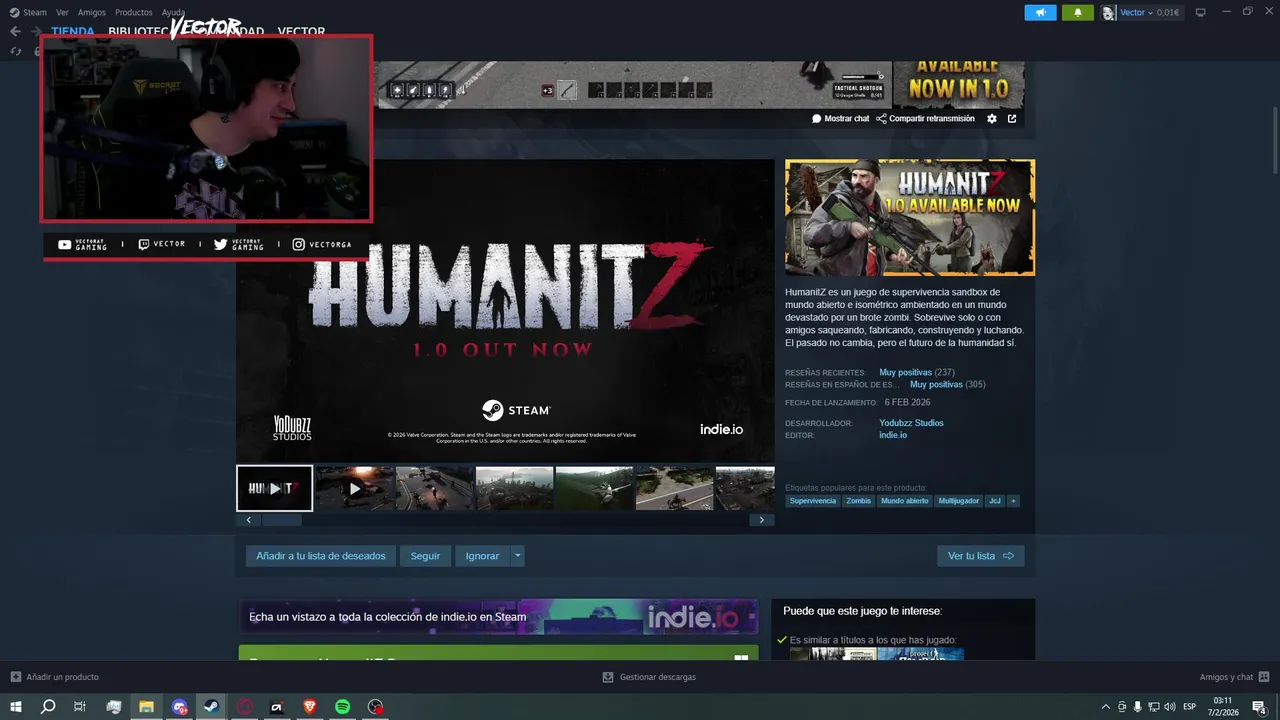Image resolution: width=1280 pixels, height=720 pixels.
Task: Click the HumanitZ 1.0 capsule image
Action: click(910, 217)
